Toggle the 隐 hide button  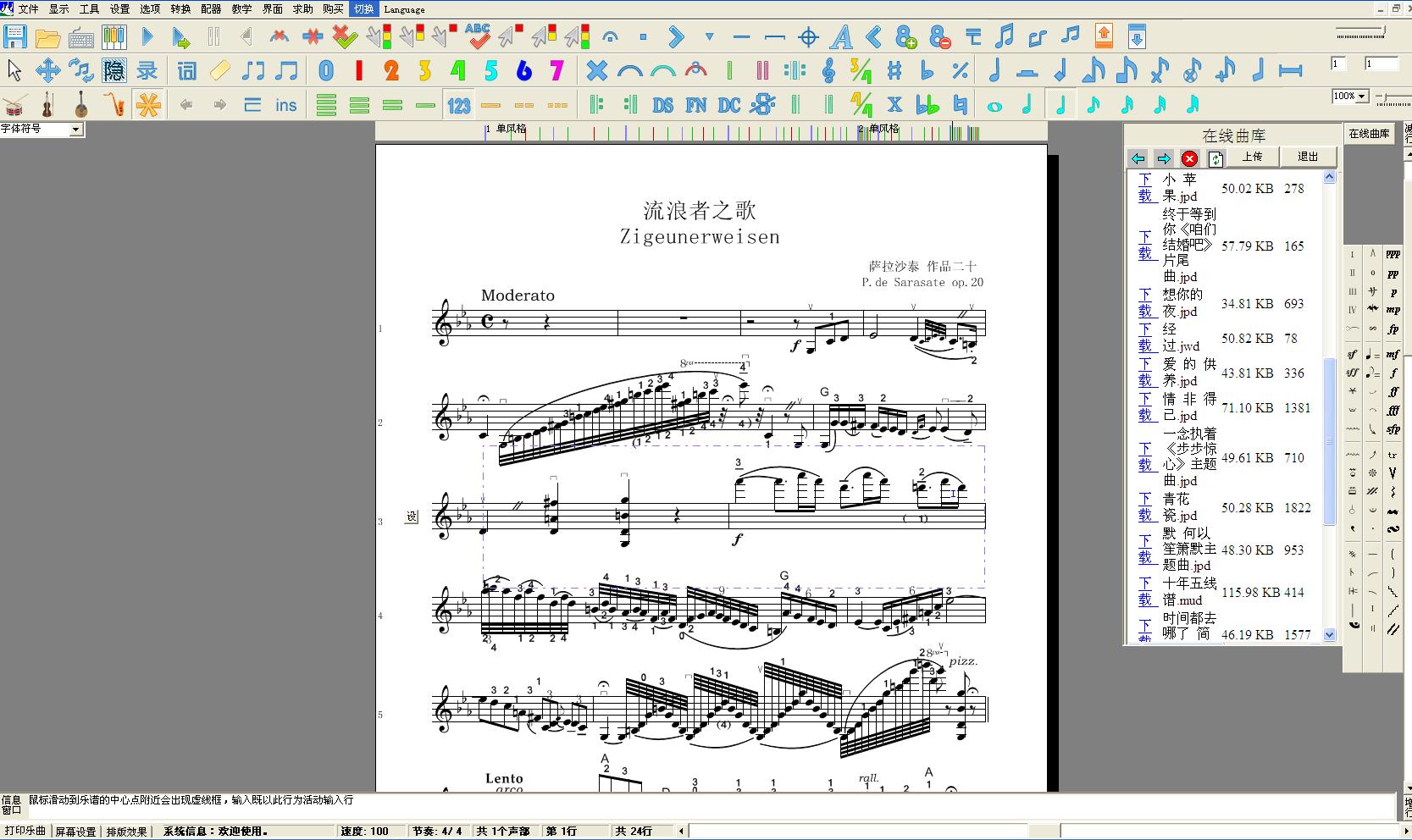coord(114,70)
